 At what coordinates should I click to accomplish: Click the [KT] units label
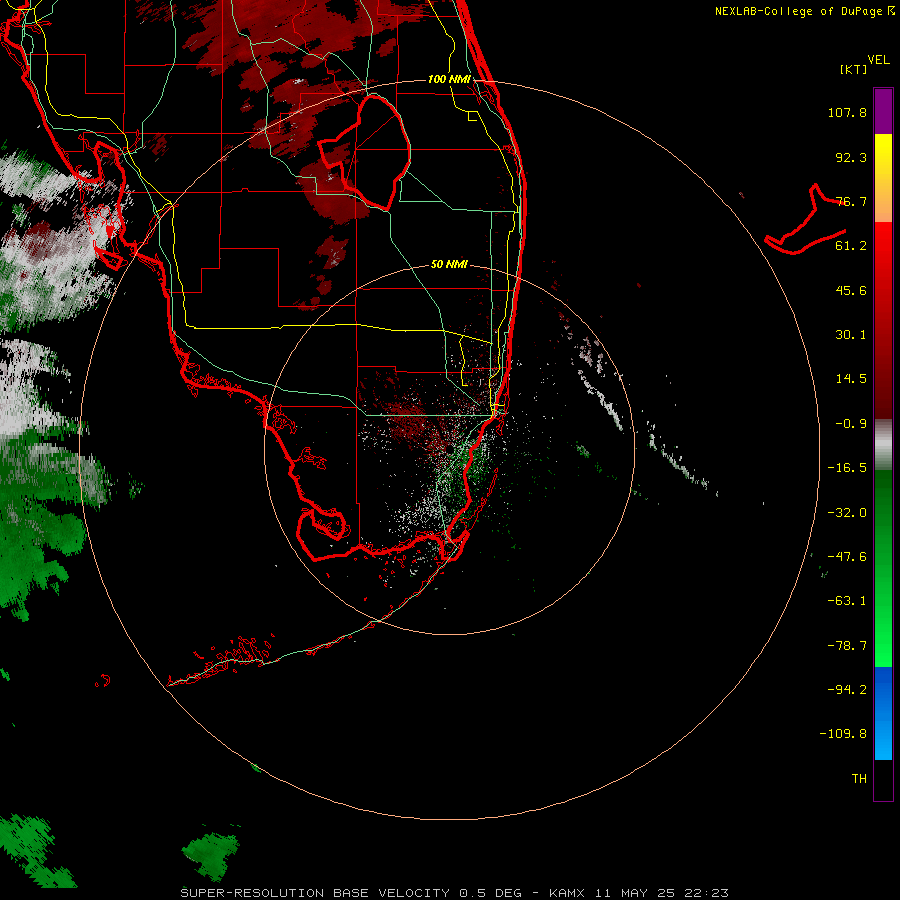pos(854,69)
